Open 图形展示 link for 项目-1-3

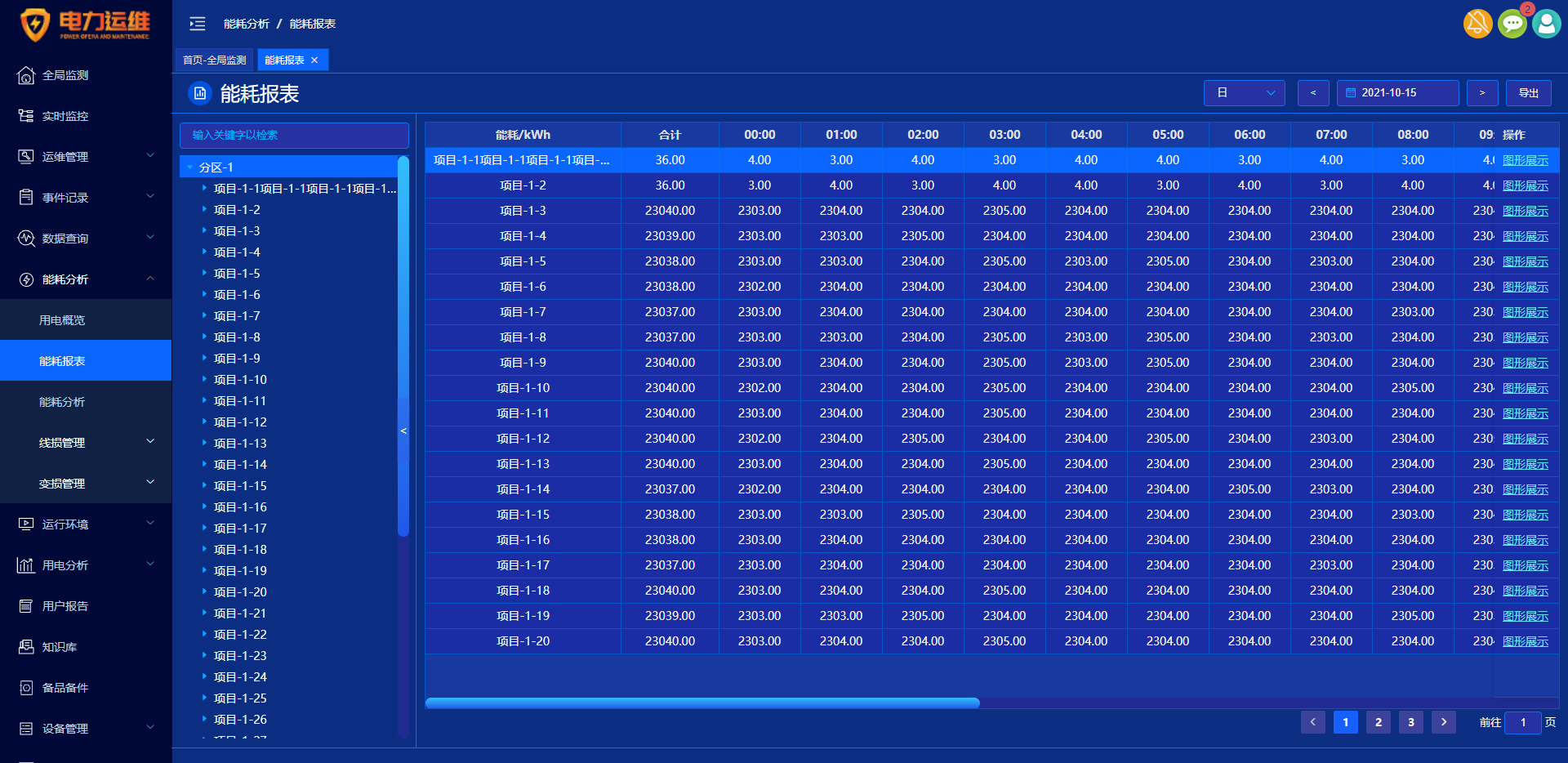click(x=1525, y=211)
